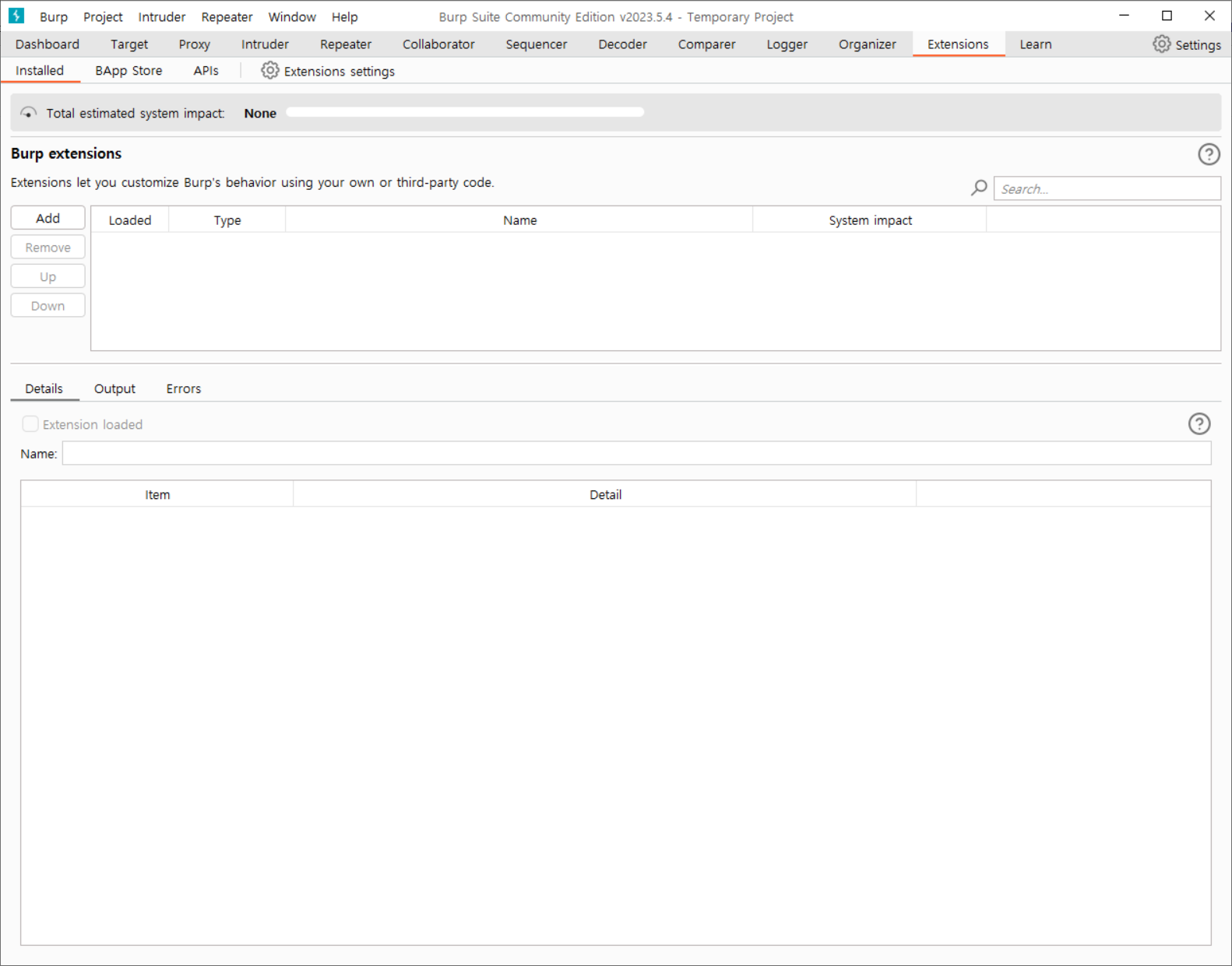Maximize the Burp Suite window

pos(1167,16)
